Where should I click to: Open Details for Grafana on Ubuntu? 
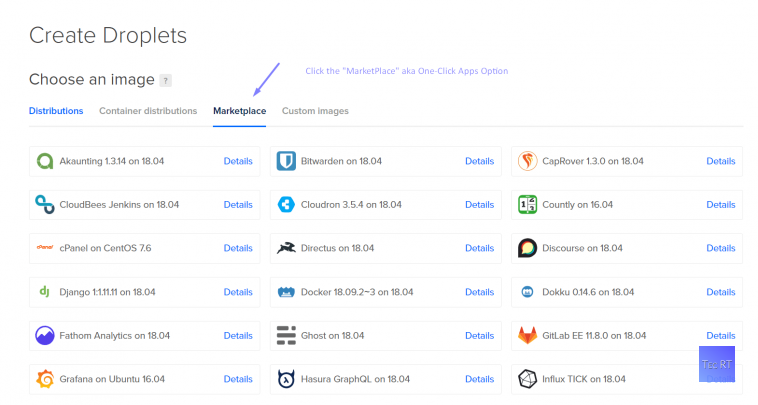click(x=238, y=379)
